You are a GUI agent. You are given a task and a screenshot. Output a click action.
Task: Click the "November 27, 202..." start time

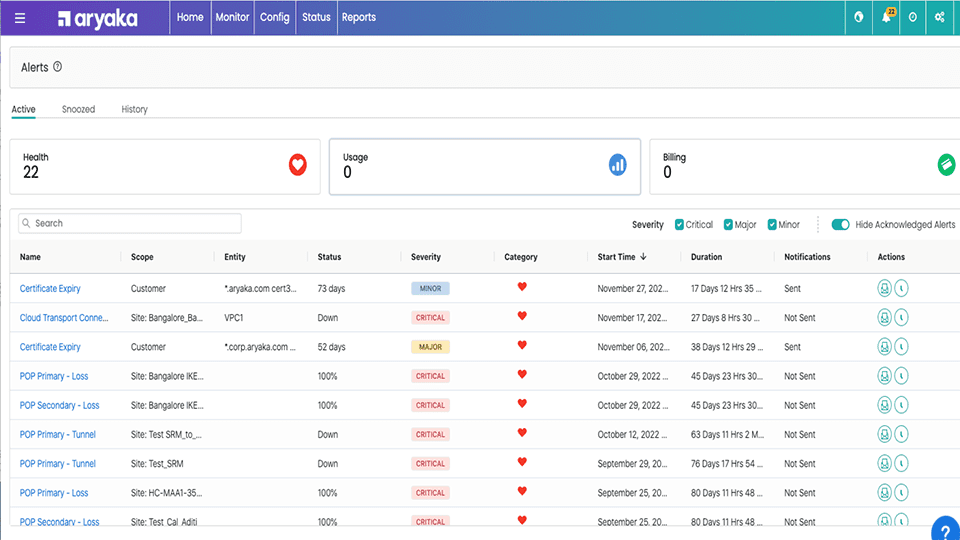[x=632, y=288]
